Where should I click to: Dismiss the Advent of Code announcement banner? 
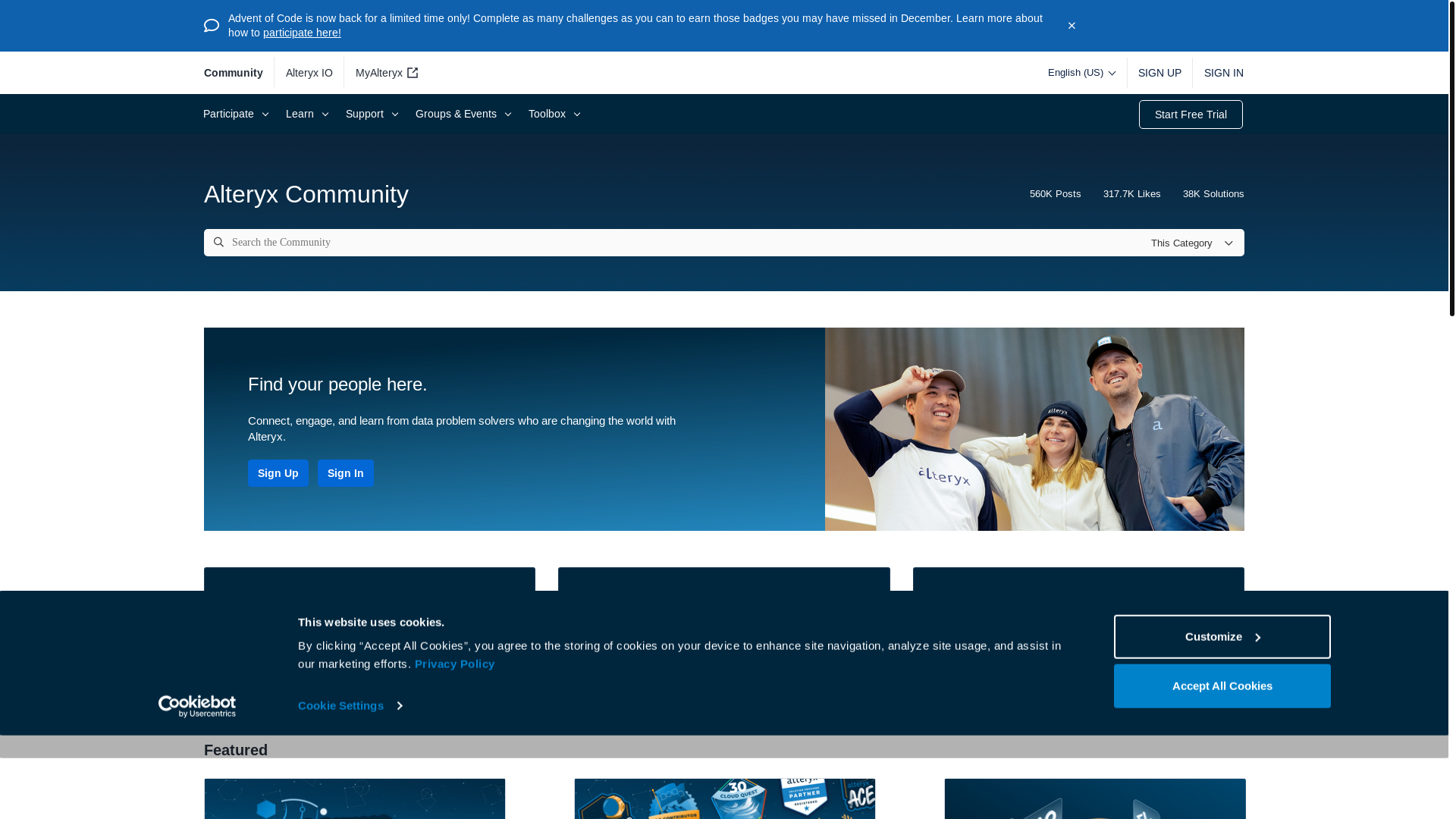(1072, 26)
